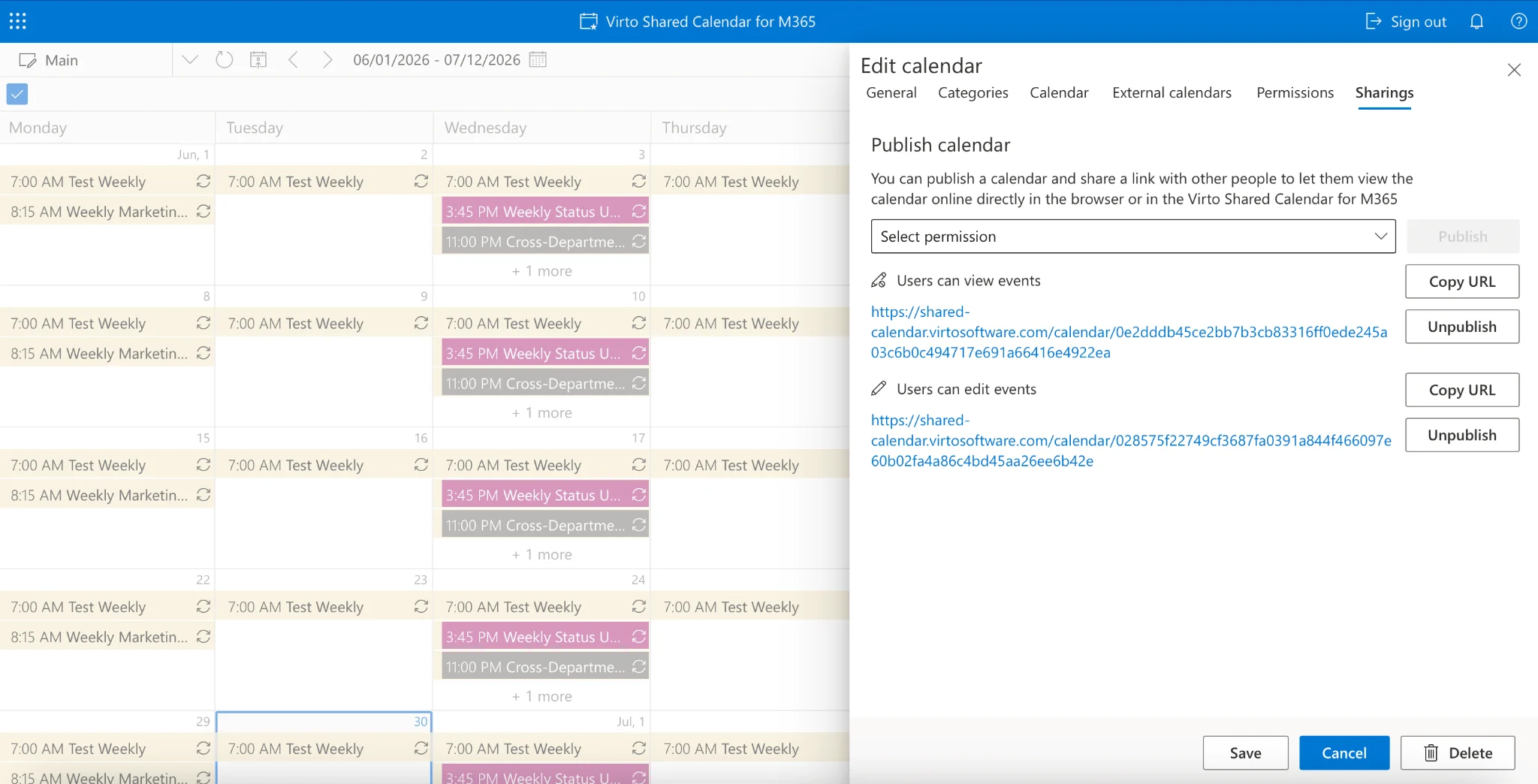1538x784 pixels.
Task: Expand '+ 1 more' on June 17
Action: click(x=542, y=554)
